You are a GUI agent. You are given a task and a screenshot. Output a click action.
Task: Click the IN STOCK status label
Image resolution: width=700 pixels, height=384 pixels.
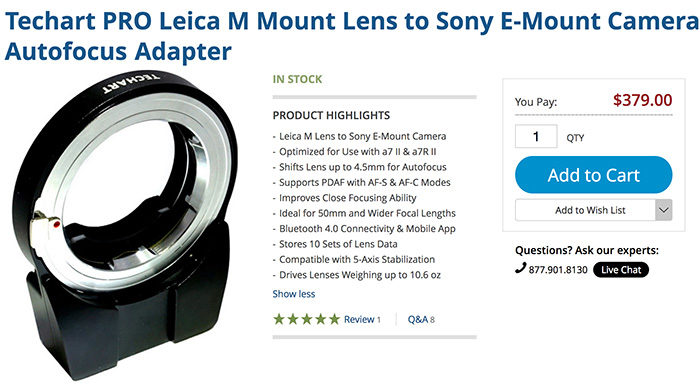click(x=297, y=79)
